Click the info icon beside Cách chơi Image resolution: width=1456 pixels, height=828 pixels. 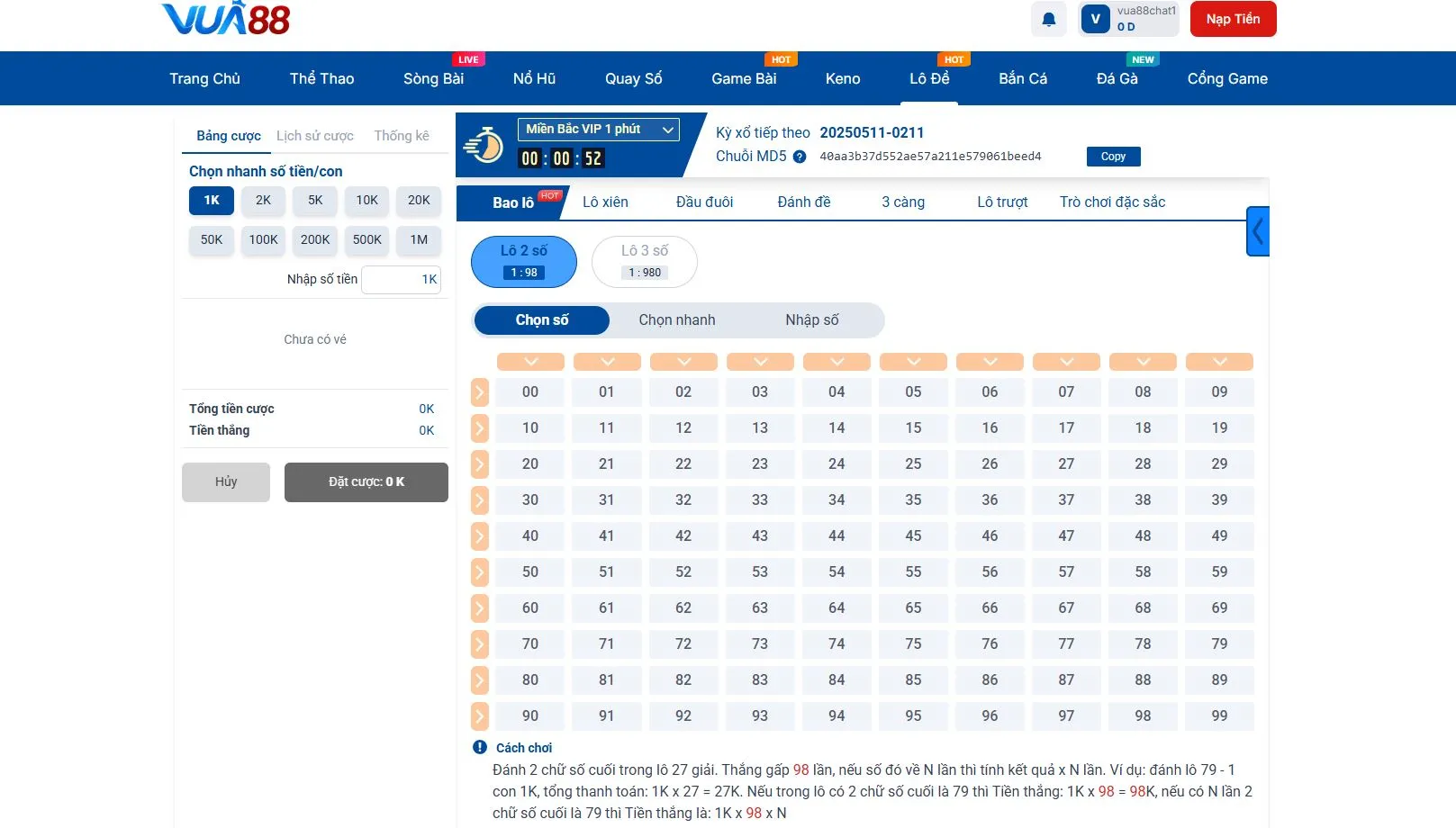[x=480, y=747]
